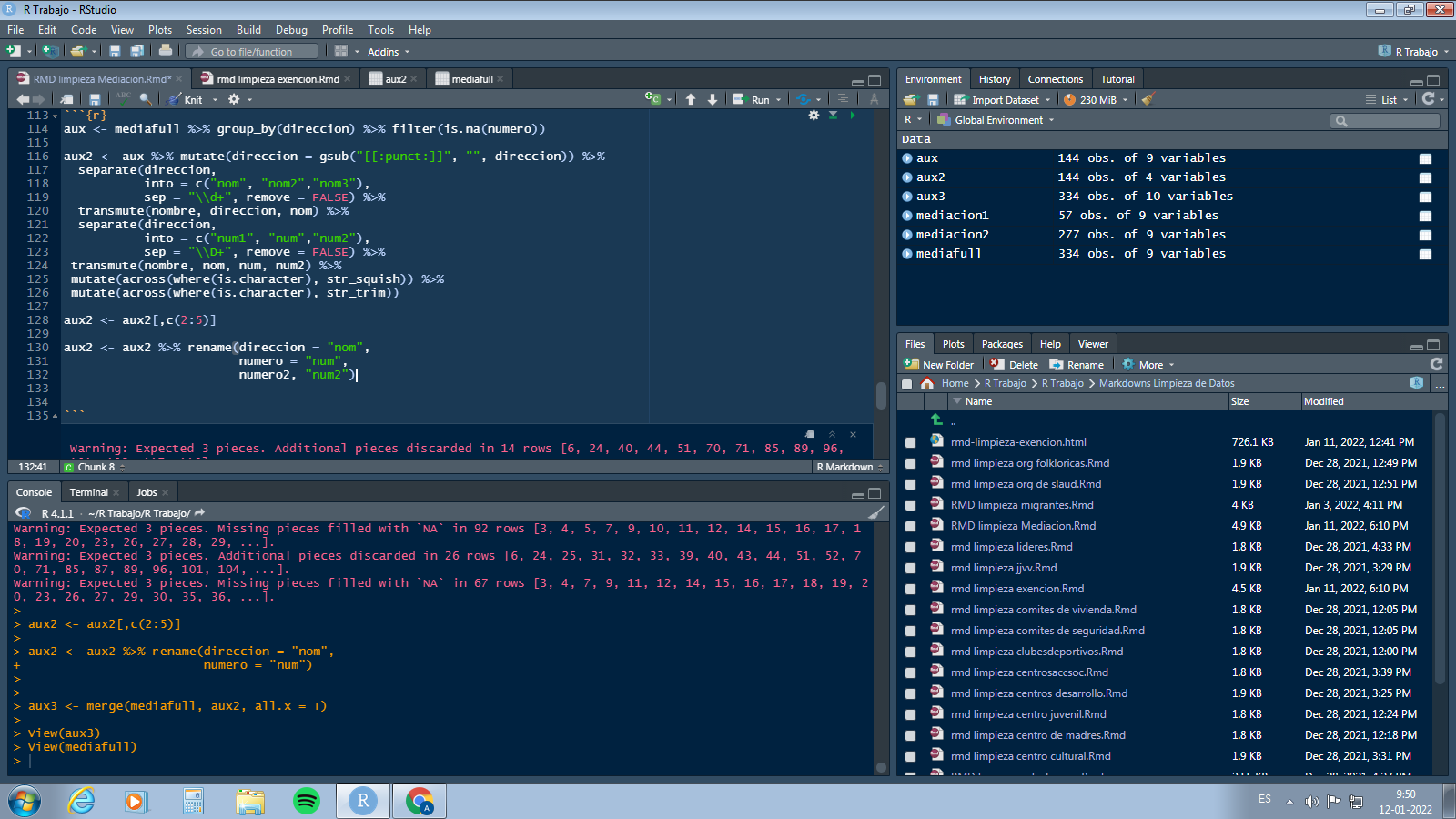This screenshot has width=1456, height=819.
Task: Show editor in new window icon
Action: pyautogui.click(x=66, y=99)
